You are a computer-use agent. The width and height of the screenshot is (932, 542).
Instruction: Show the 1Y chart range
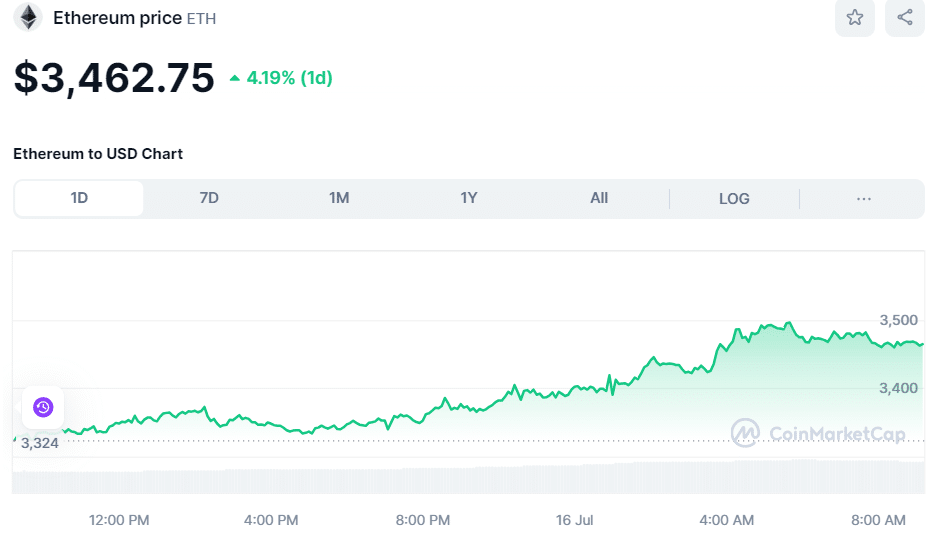tap(469, 198)
